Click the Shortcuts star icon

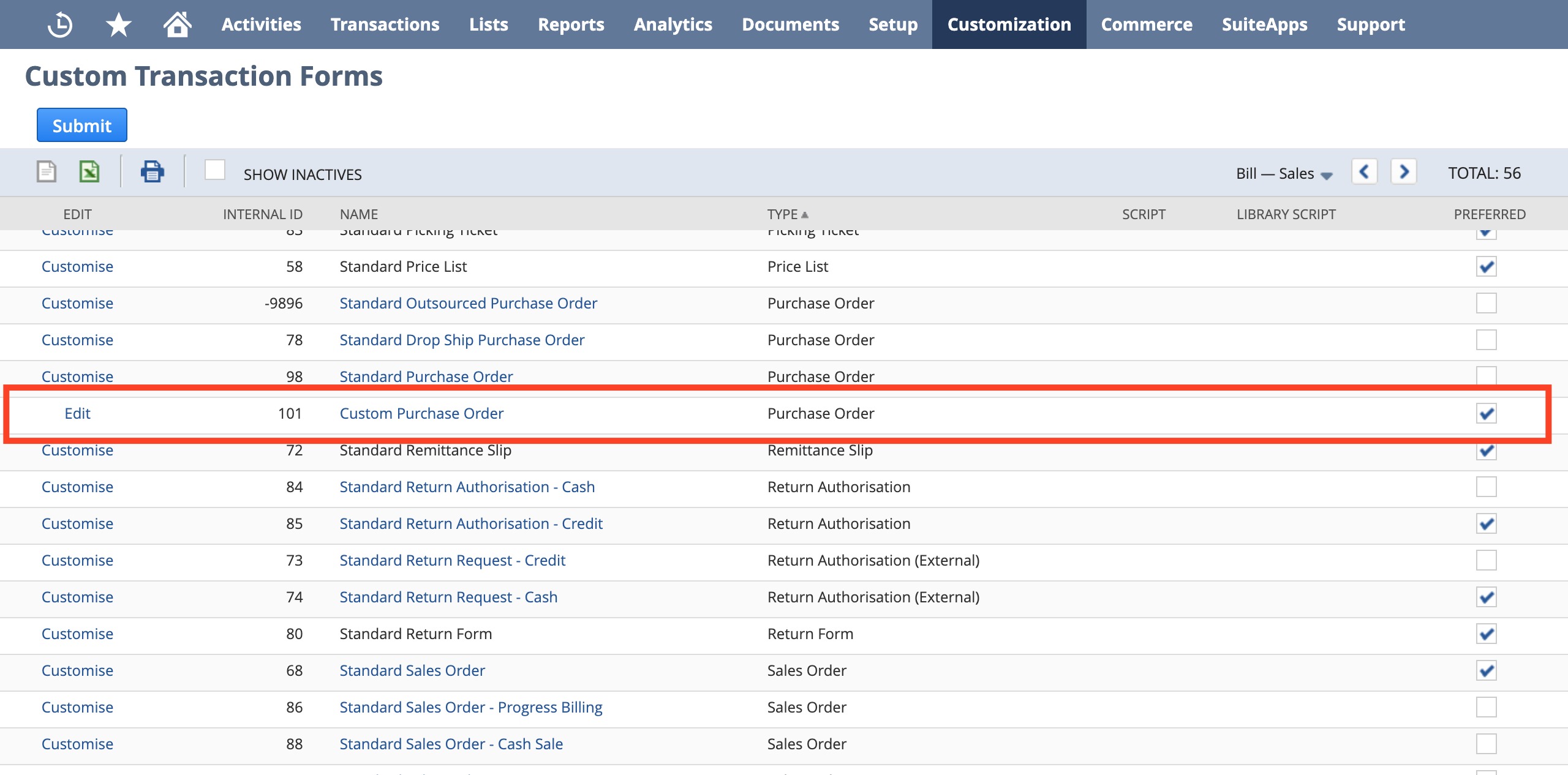[118, 24]
